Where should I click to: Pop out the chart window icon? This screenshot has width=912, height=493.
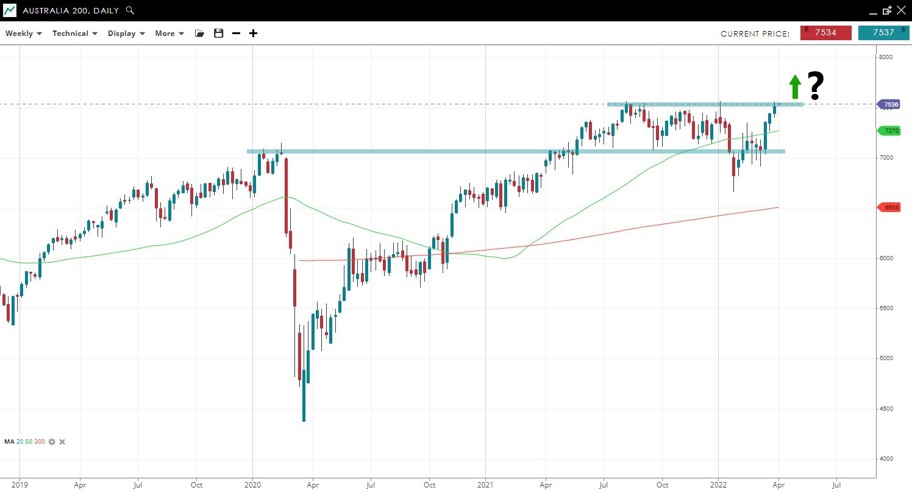pos(886,10)
